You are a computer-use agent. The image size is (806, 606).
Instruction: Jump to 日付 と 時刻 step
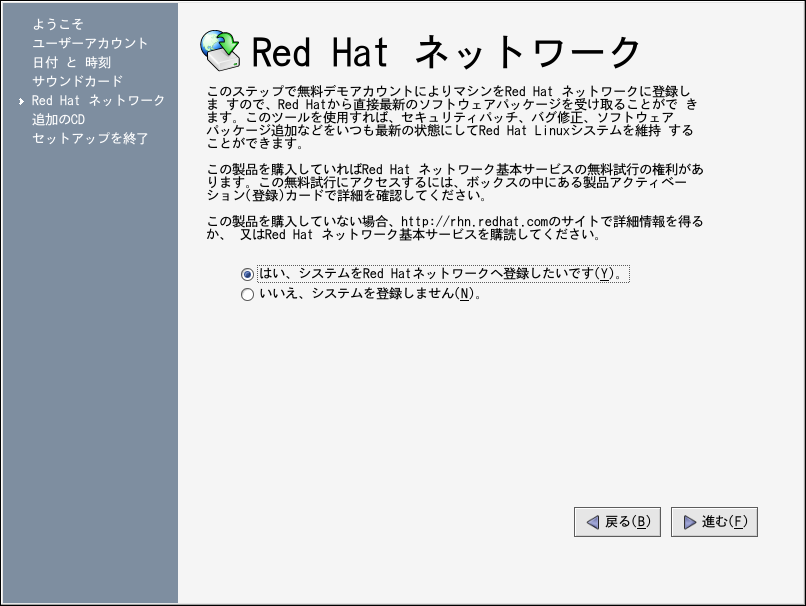(x=71, y=62)
